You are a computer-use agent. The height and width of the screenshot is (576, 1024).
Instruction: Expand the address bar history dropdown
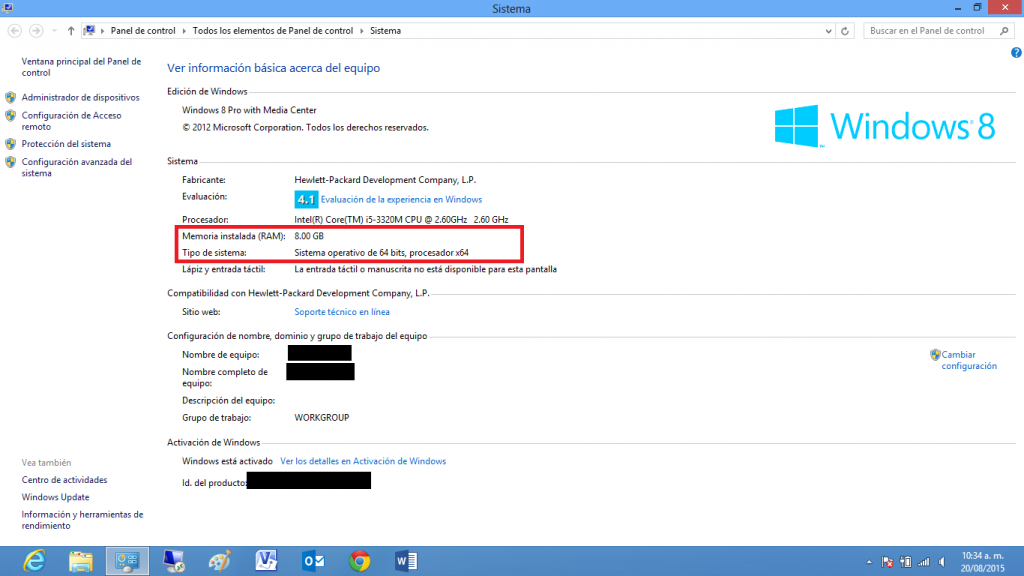(x=828, y=31)
